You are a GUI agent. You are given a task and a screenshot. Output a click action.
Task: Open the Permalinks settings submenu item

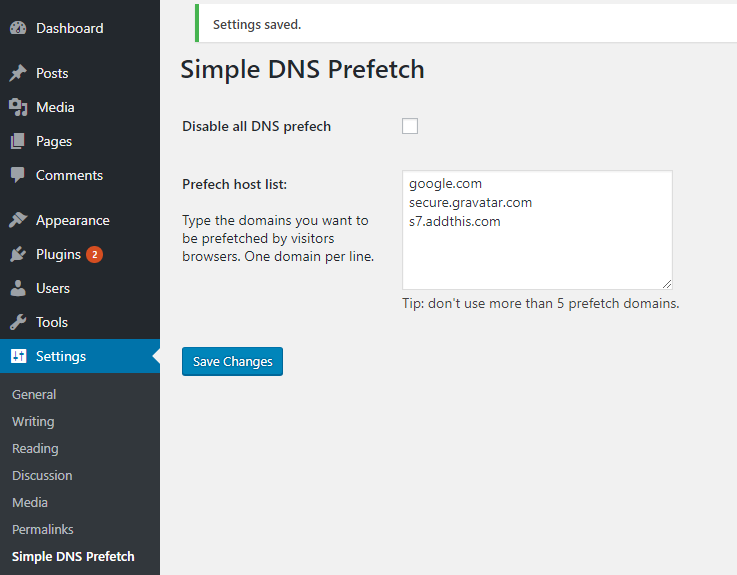tap(43, 529)
